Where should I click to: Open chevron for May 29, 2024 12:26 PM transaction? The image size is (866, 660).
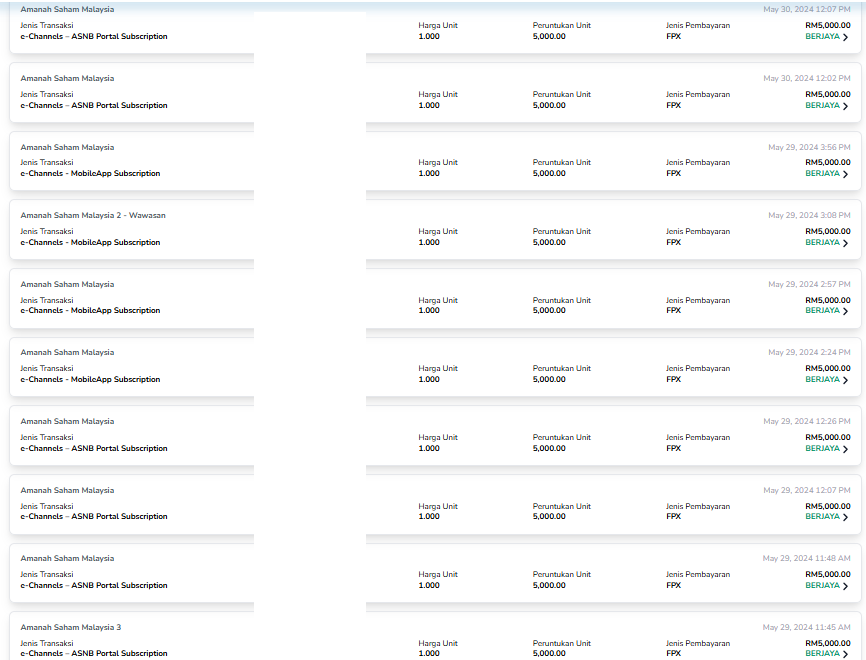pyautogui.click(x=845, y=449)
